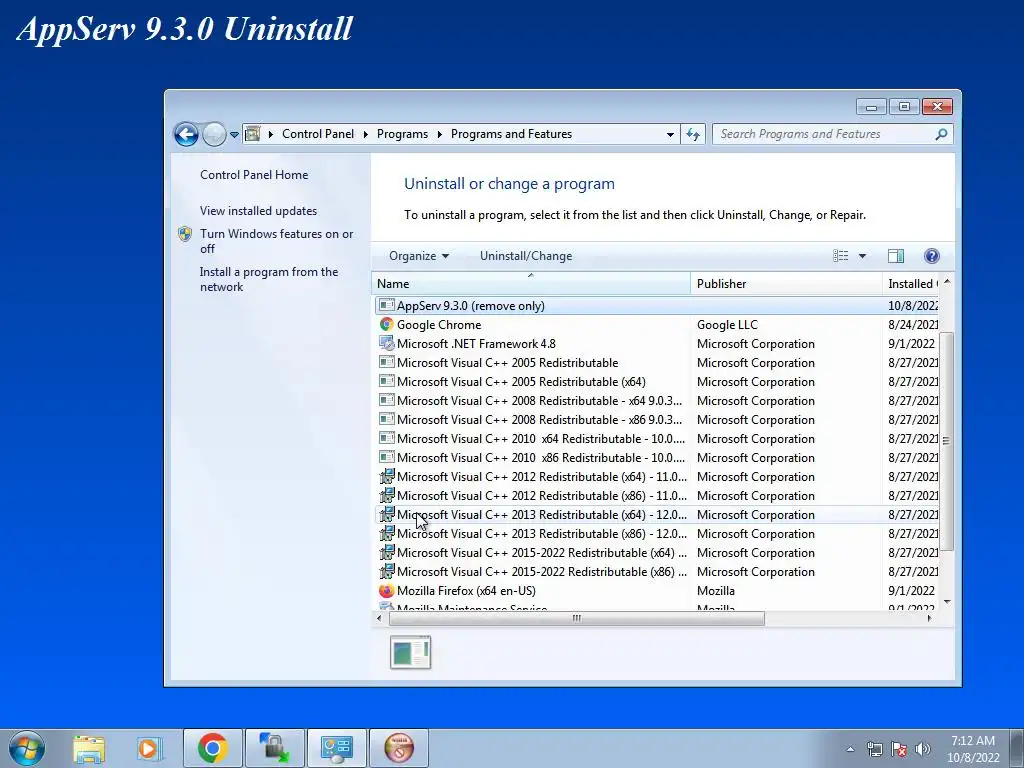The height and width of the screenshot is (768, 1024).
Task: Click icon of Visual C++ 2012 (x64) entry
Action: pyautogui.click(x=387, y=476)
